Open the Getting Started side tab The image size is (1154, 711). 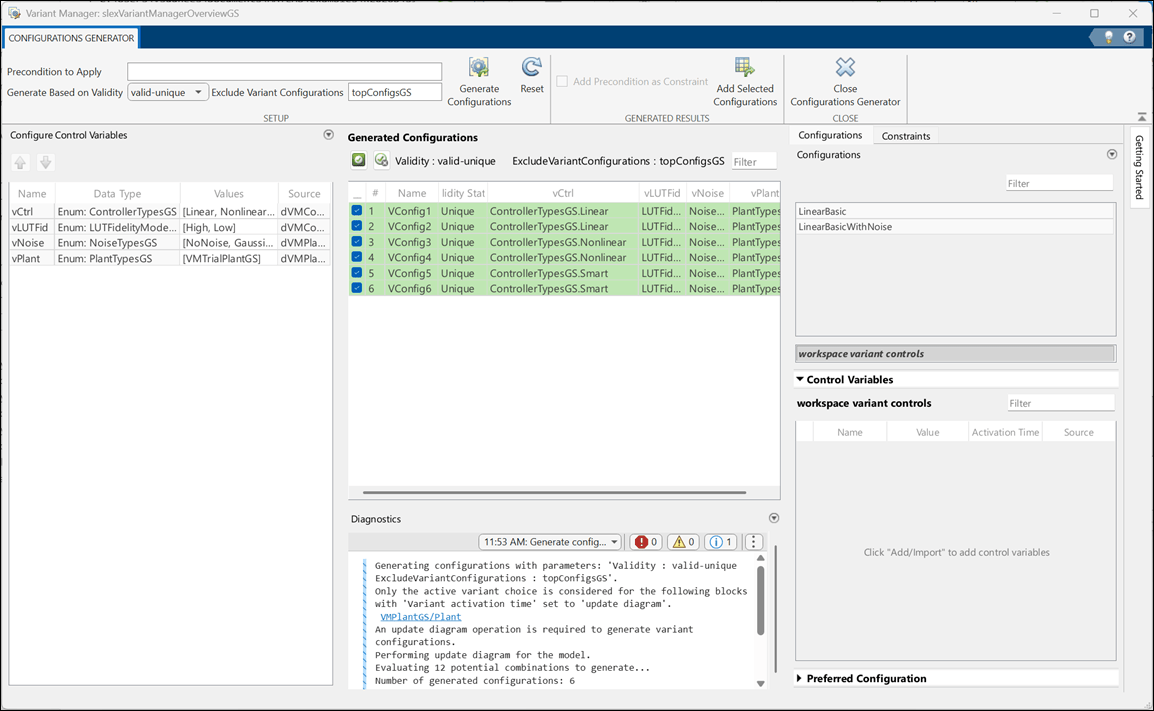click(x=1139, y=167)
